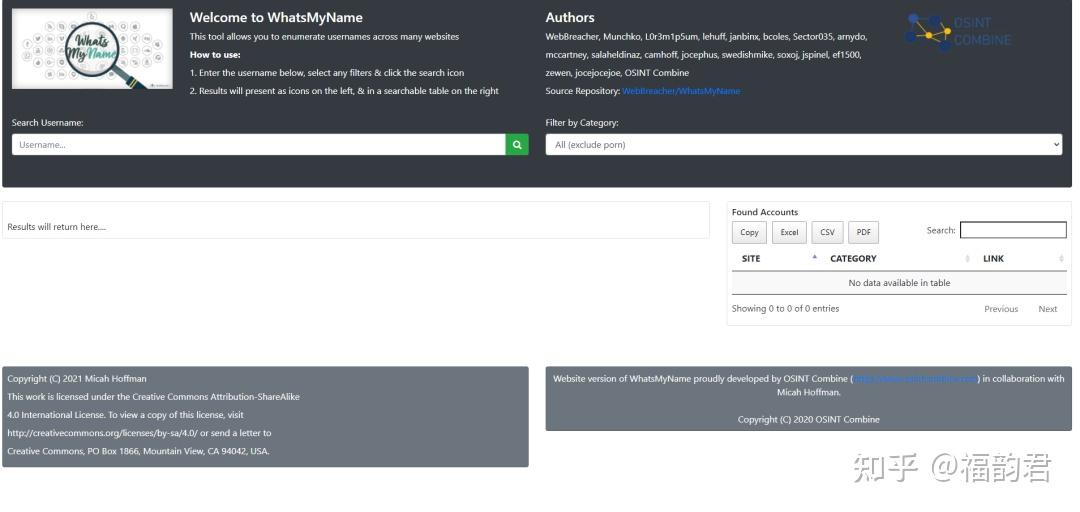Open the Filter by Category dropdown
Screen dimensions: 1080x512
(803, 145)
